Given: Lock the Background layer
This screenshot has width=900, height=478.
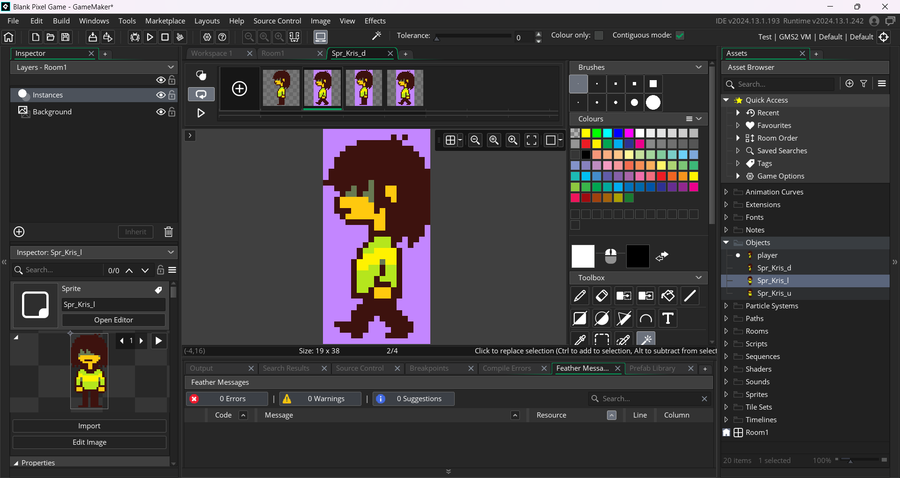Looking at the screenshot, I should tap(172, 112).
